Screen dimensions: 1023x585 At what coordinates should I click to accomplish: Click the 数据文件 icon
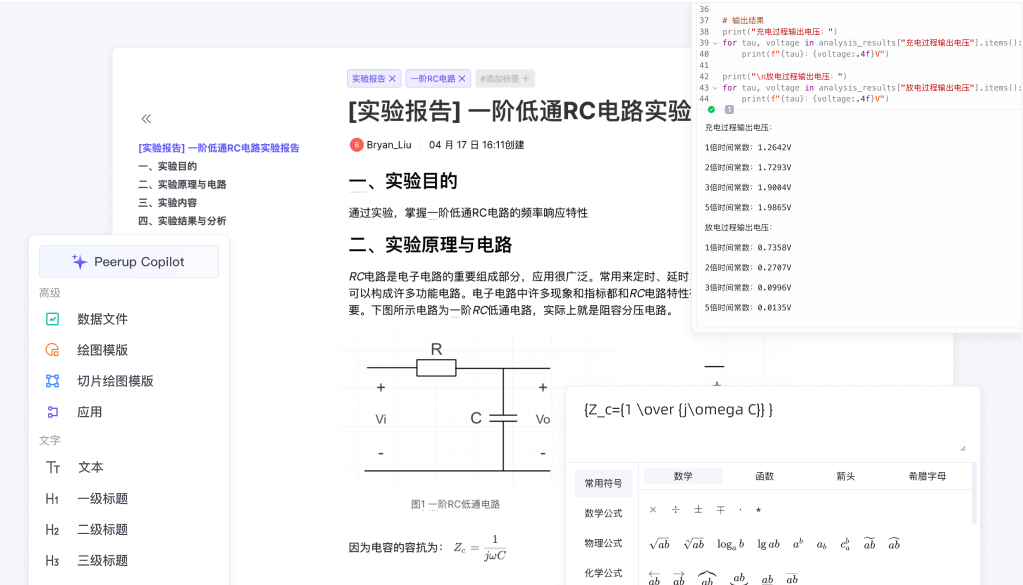(x=53, y=319)
